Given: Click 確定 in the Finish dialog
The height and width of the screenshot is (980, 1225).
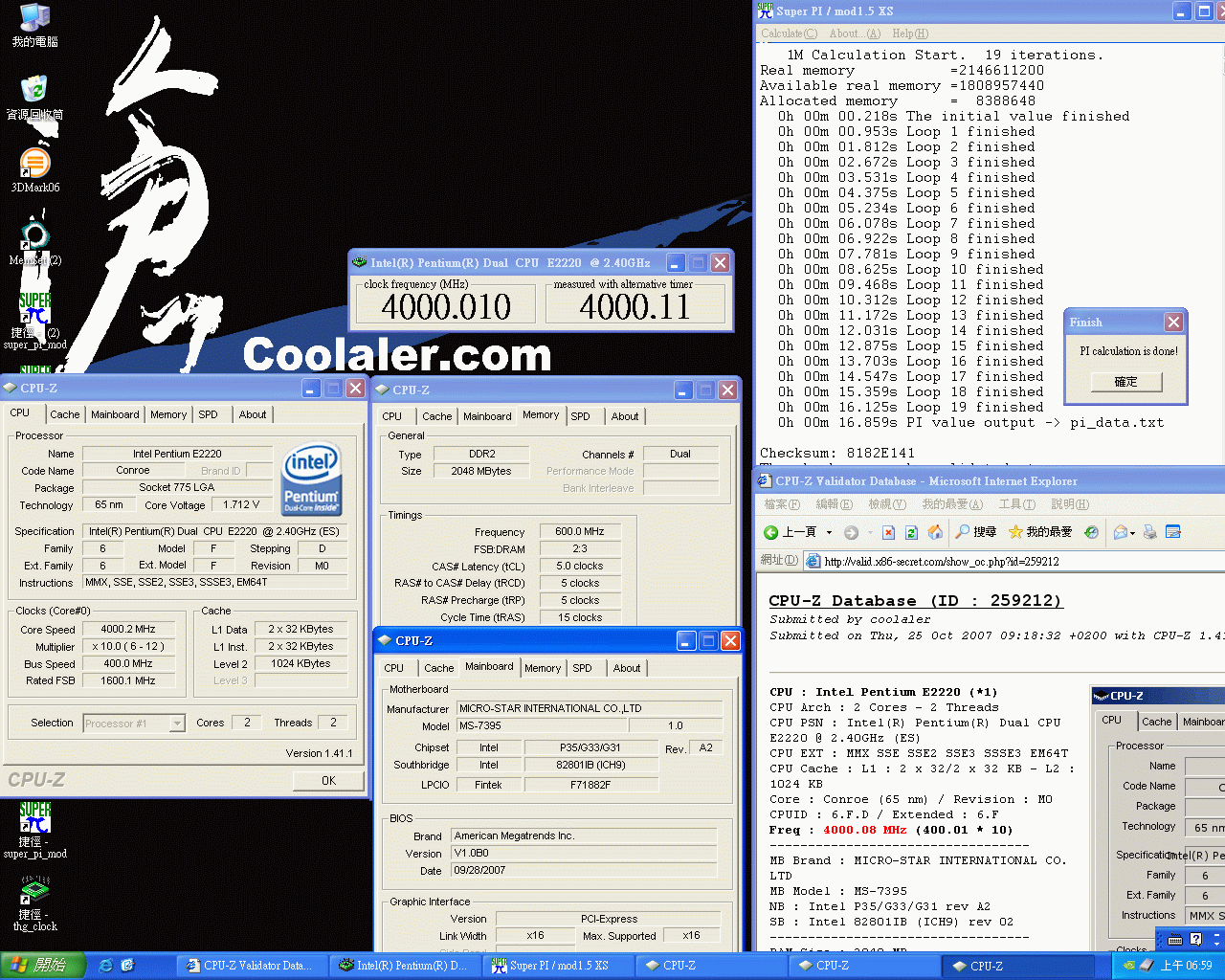Looking at the screenshot, I should tap(1126, 382).
